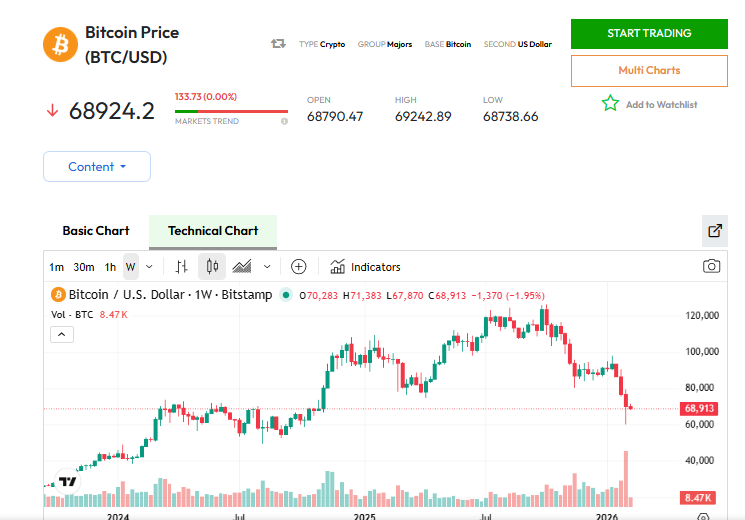Select the 1m timeframe
The height and width of the screenshot is (520, 745).
tap(56, 267)
